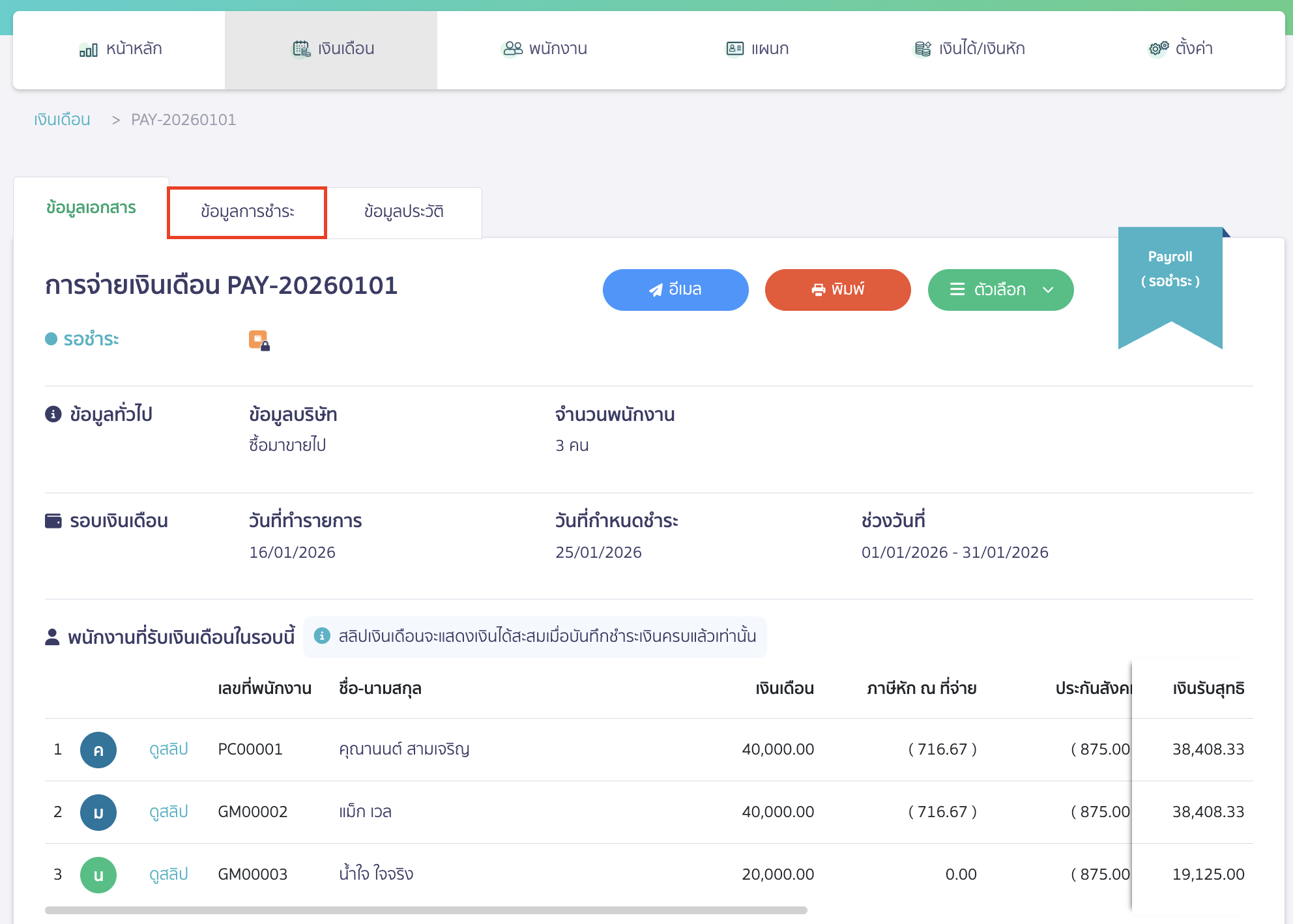Click the employees people icon
The image size is (1293, 924).
[513, 49]
